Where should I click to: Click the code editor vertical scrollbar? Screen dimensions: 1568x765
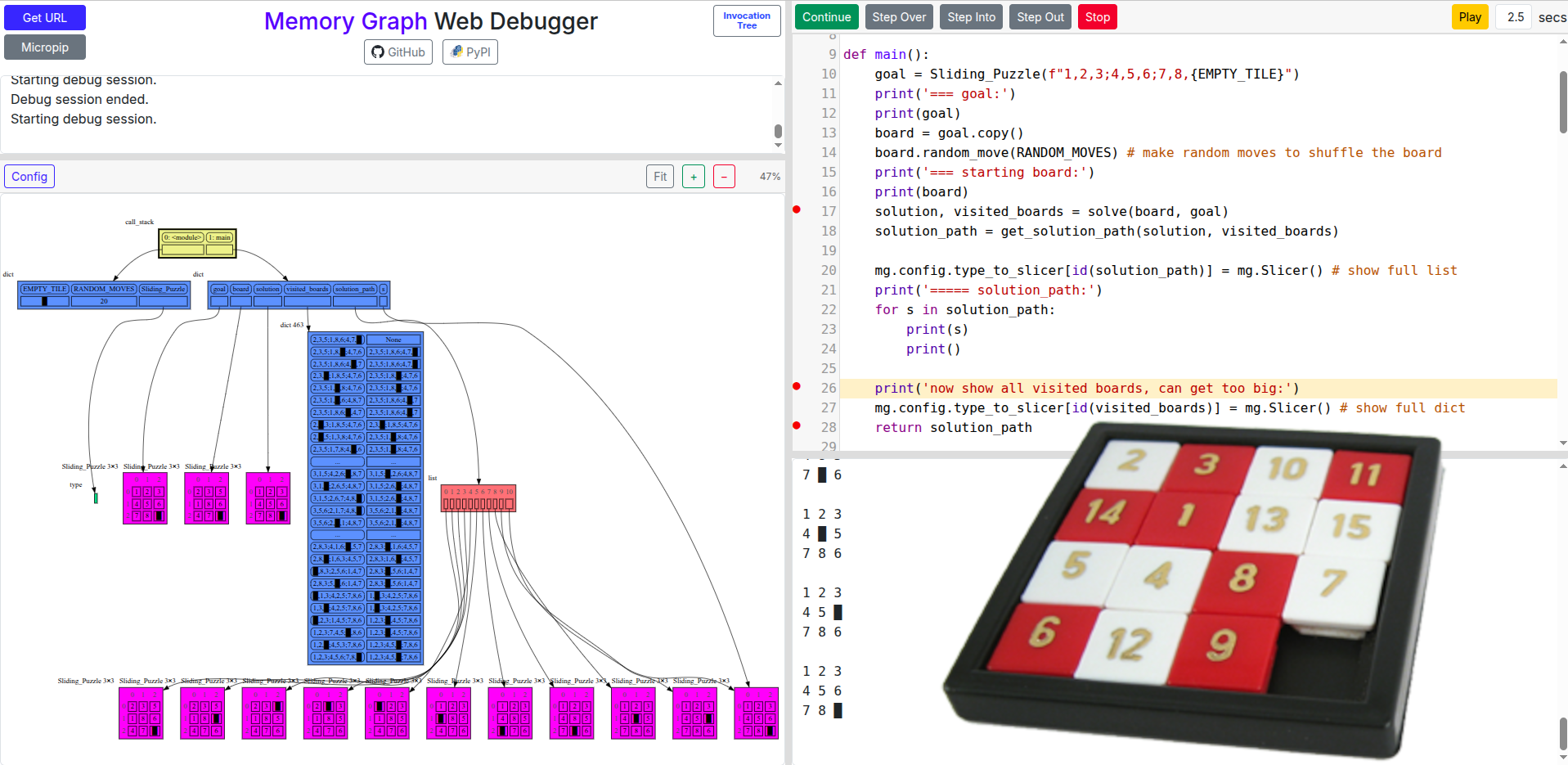(1562, 102)
